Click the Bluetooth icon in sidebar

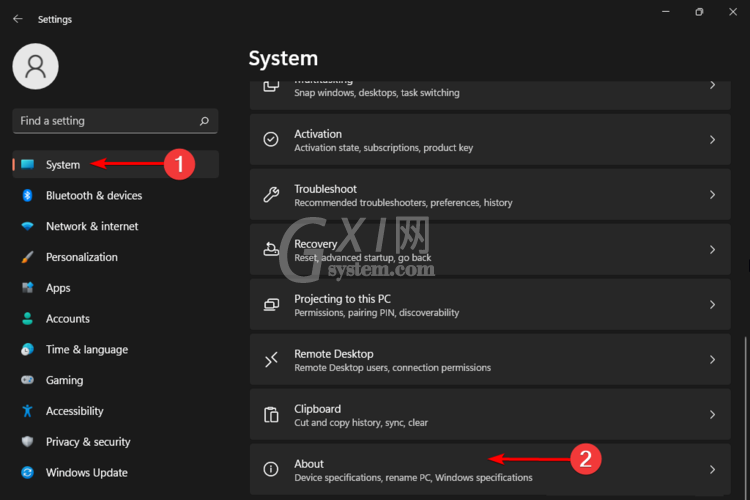coord(27,195)
